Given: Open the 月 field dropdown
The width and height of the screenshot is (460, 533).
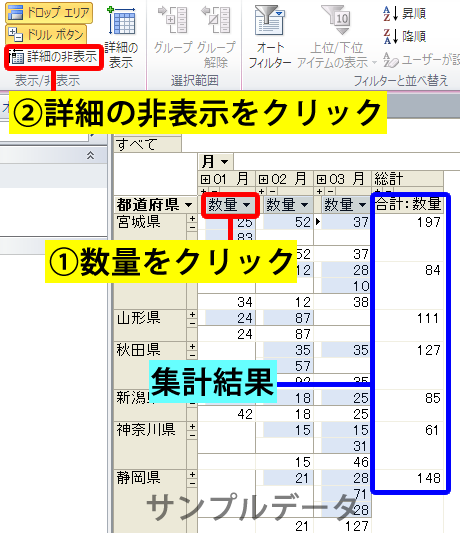Looking at the screenshot, I should [x=224, y=162].
